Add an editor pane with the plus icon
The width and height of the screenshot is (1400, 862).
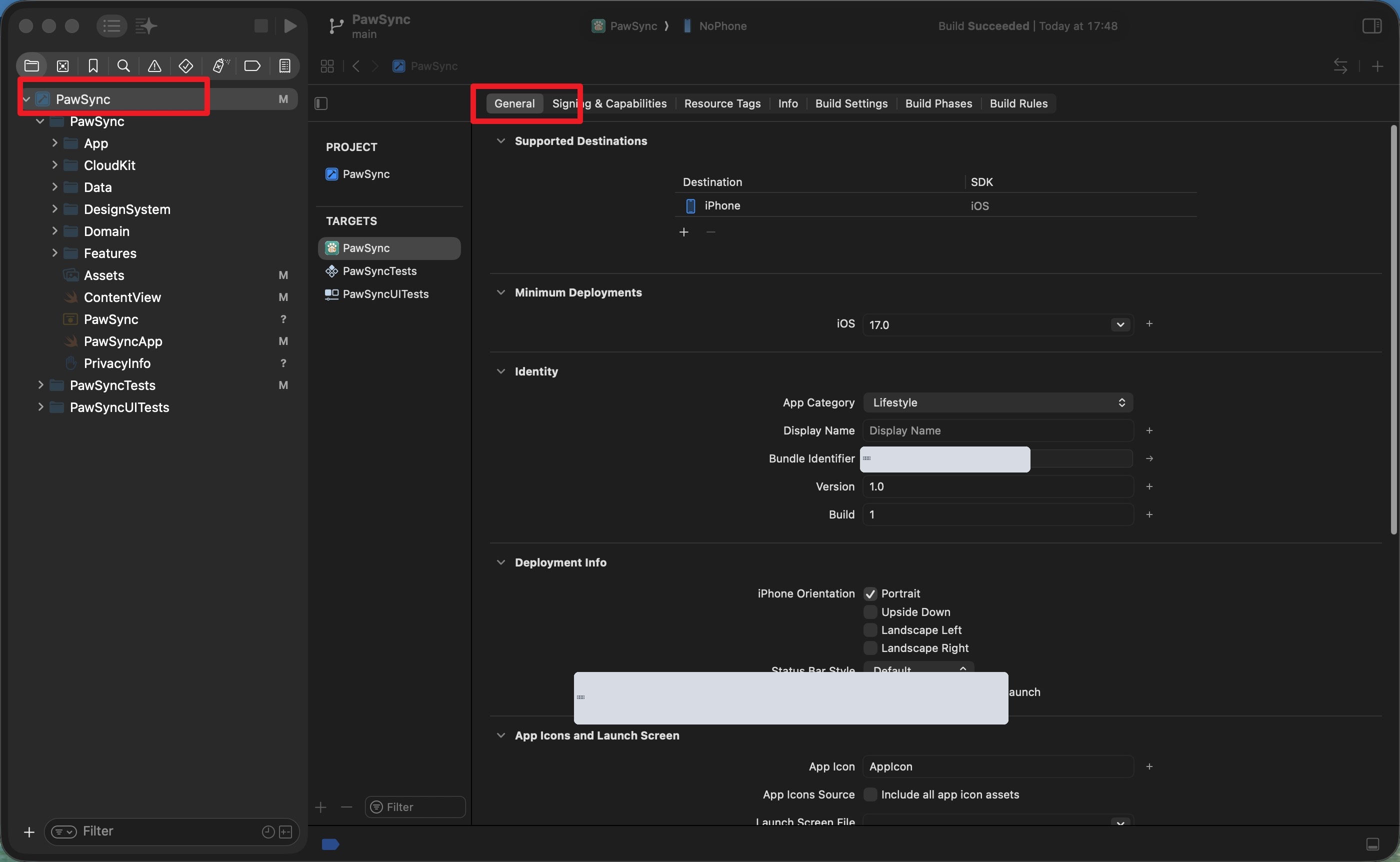pos(1377,66)
